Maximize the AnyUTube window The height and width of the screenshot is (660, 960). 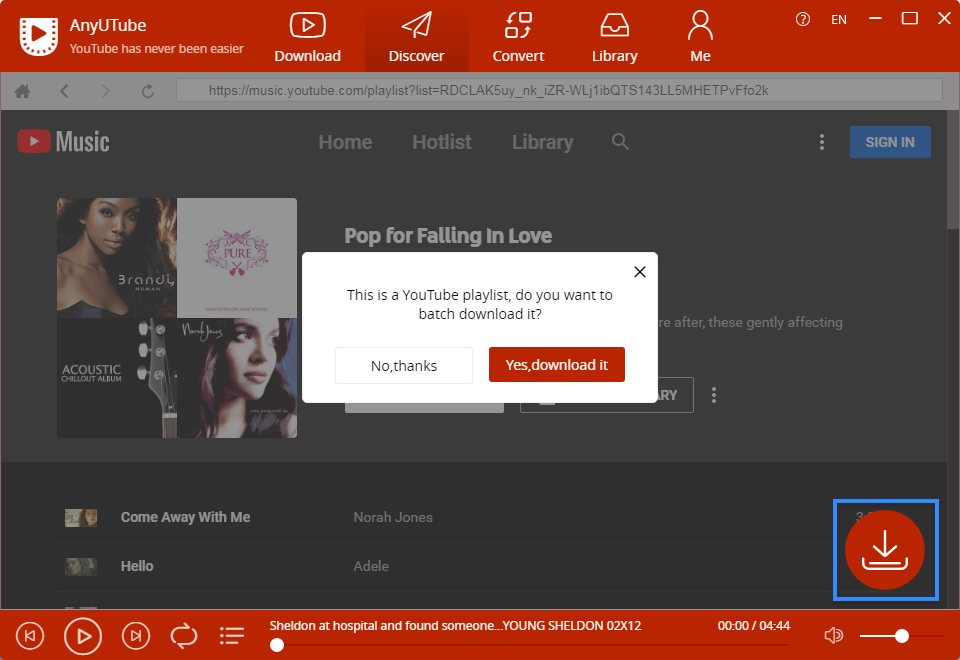tap(910, 19)
